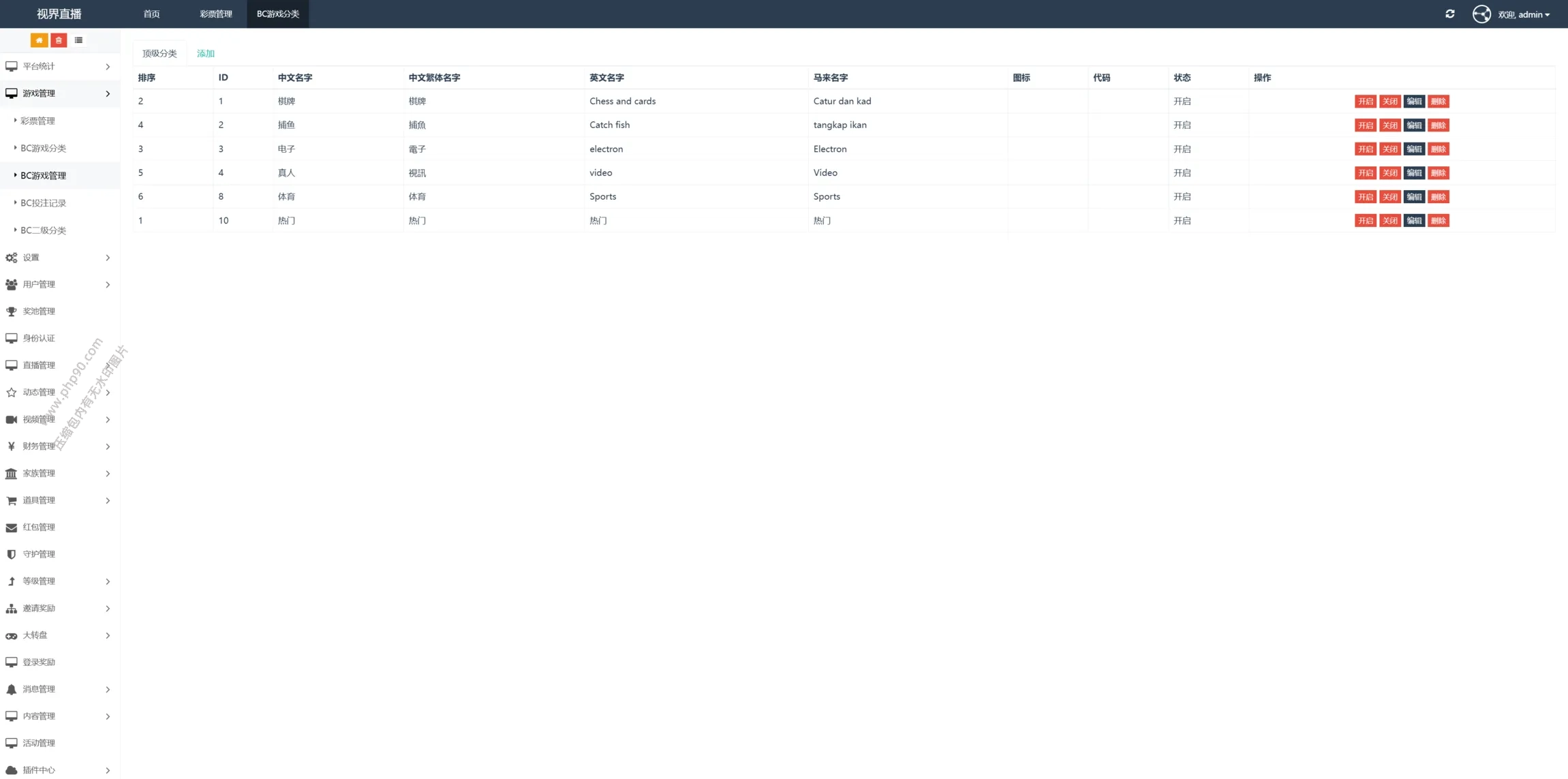Click 删除 button for the 热门 row

(x=1439, y=221)
